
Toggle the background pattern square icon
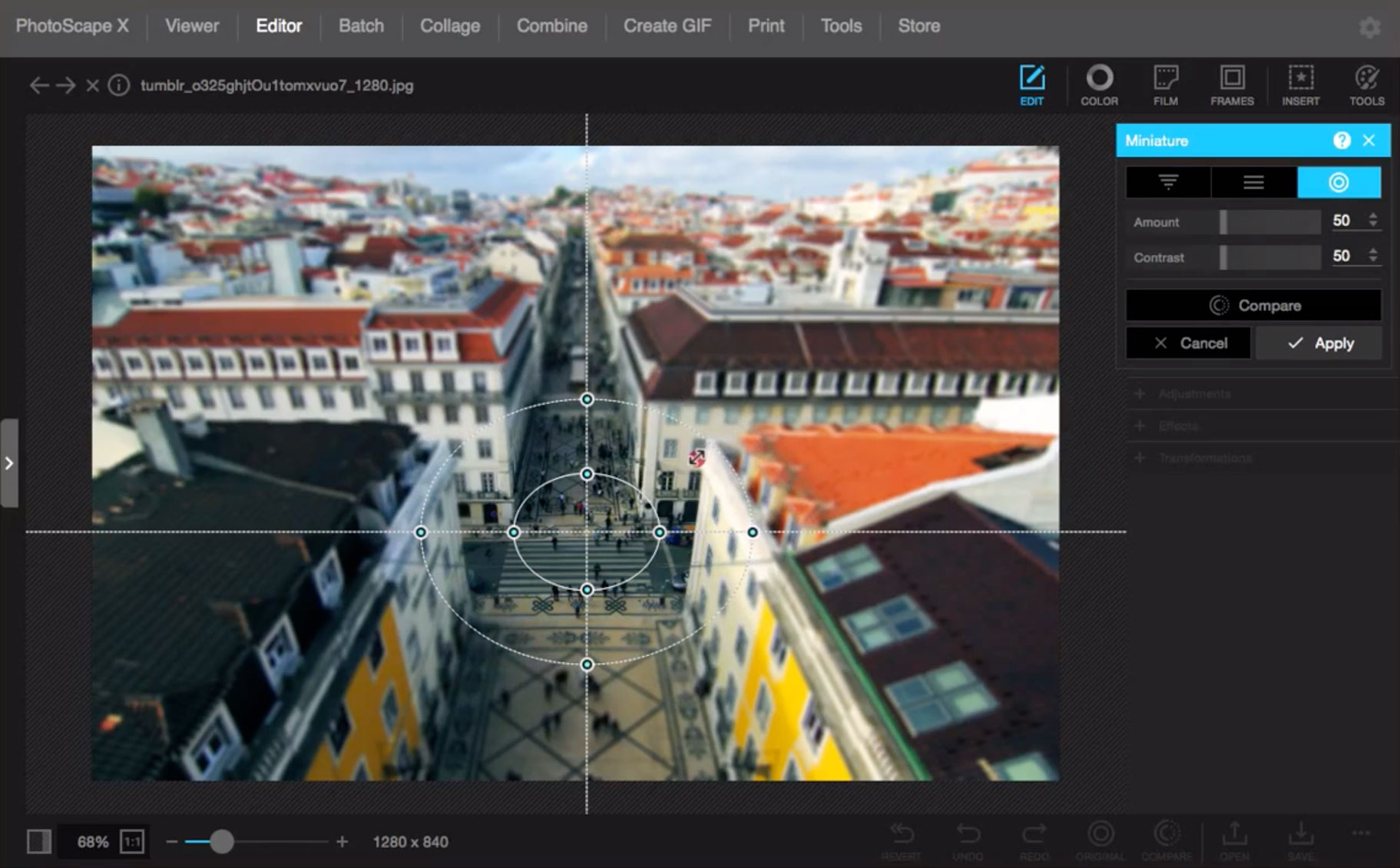39,842
